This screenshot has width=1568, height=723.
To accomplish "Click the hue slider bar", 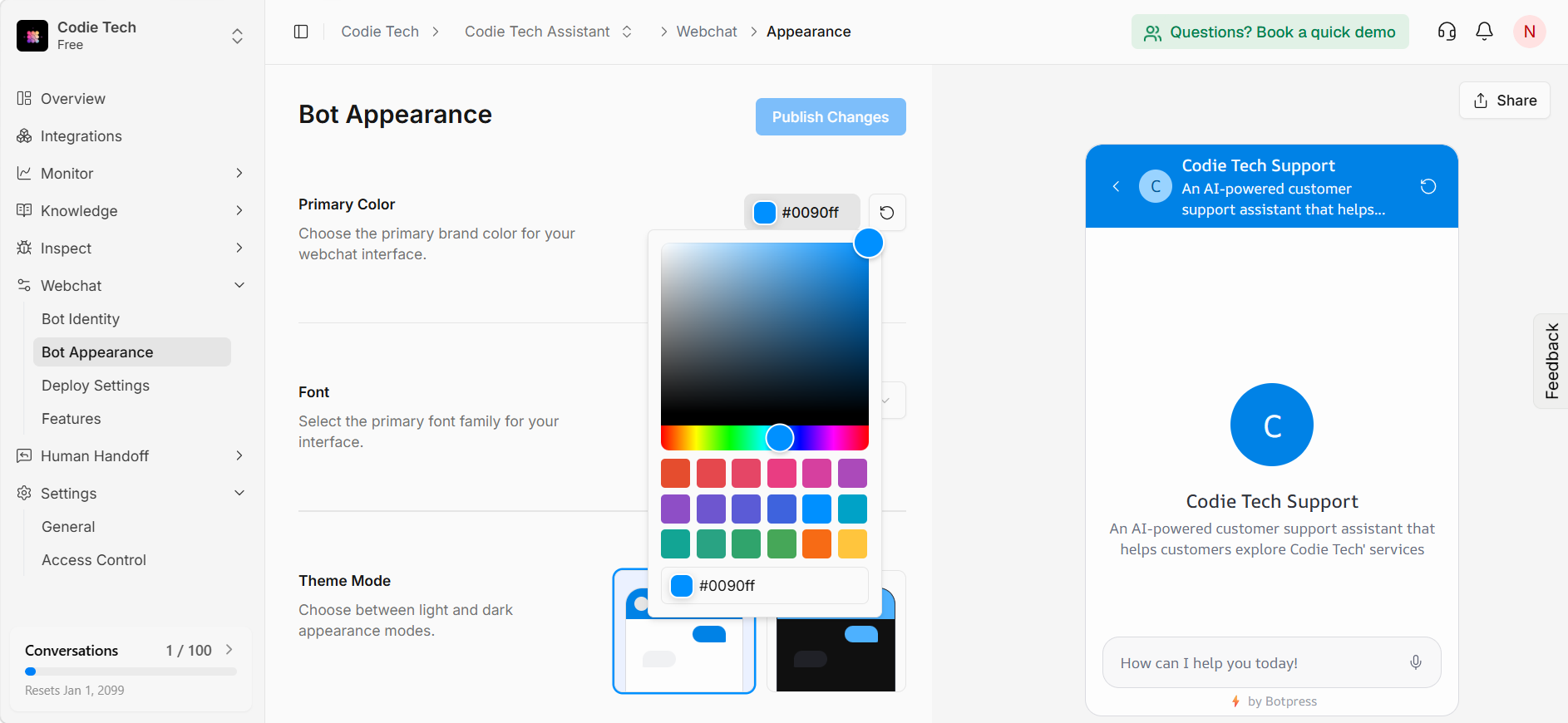I will pyautogui.click(x=765, y=437).
